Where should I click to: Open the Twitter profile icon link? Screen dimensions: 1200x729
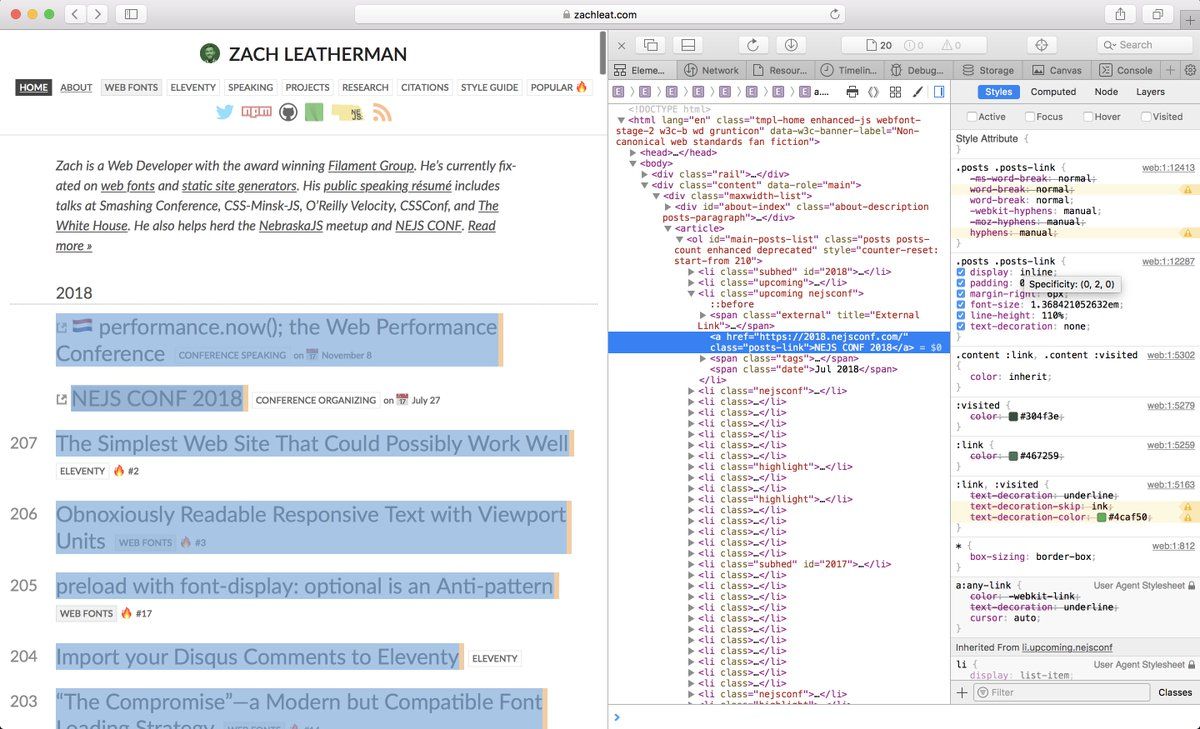click(x=225, y=113)
